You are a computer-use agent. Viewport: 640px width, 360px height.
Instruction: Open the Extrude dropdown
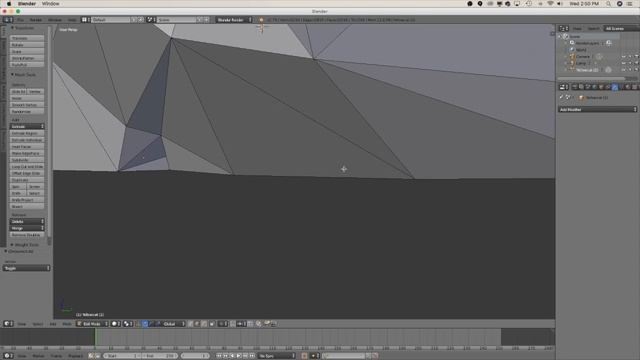pos(27,127)
